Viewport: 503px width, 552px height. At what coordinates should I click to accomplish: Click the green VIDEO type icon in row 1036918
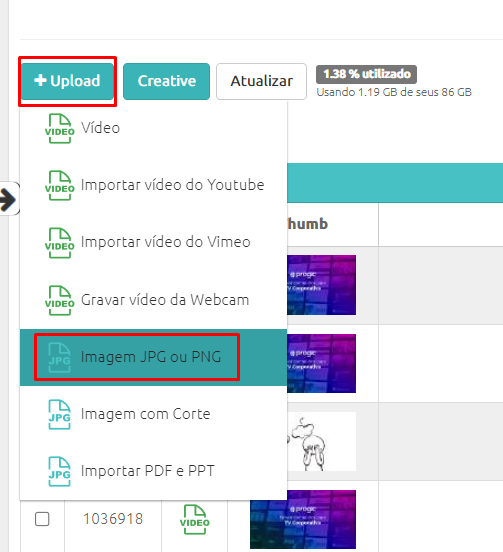click(x=195, y=519)
